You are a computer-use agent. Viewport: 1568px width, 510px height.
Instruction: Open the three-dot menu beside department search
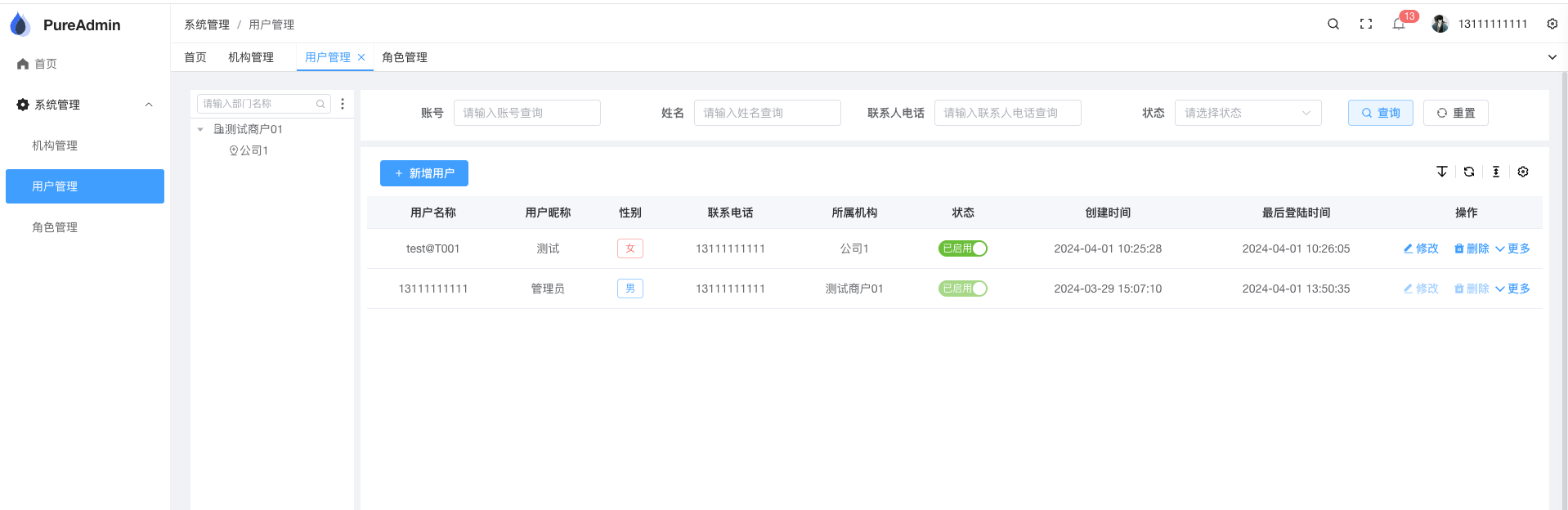coord(343,104)
